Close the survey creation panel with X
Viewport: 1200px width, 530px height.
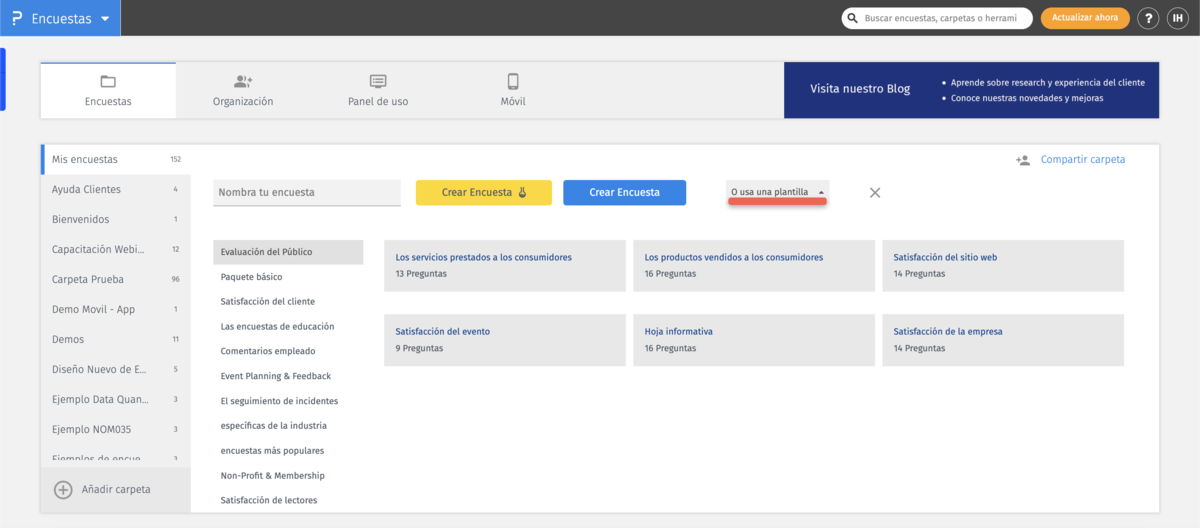coord(875,192)
